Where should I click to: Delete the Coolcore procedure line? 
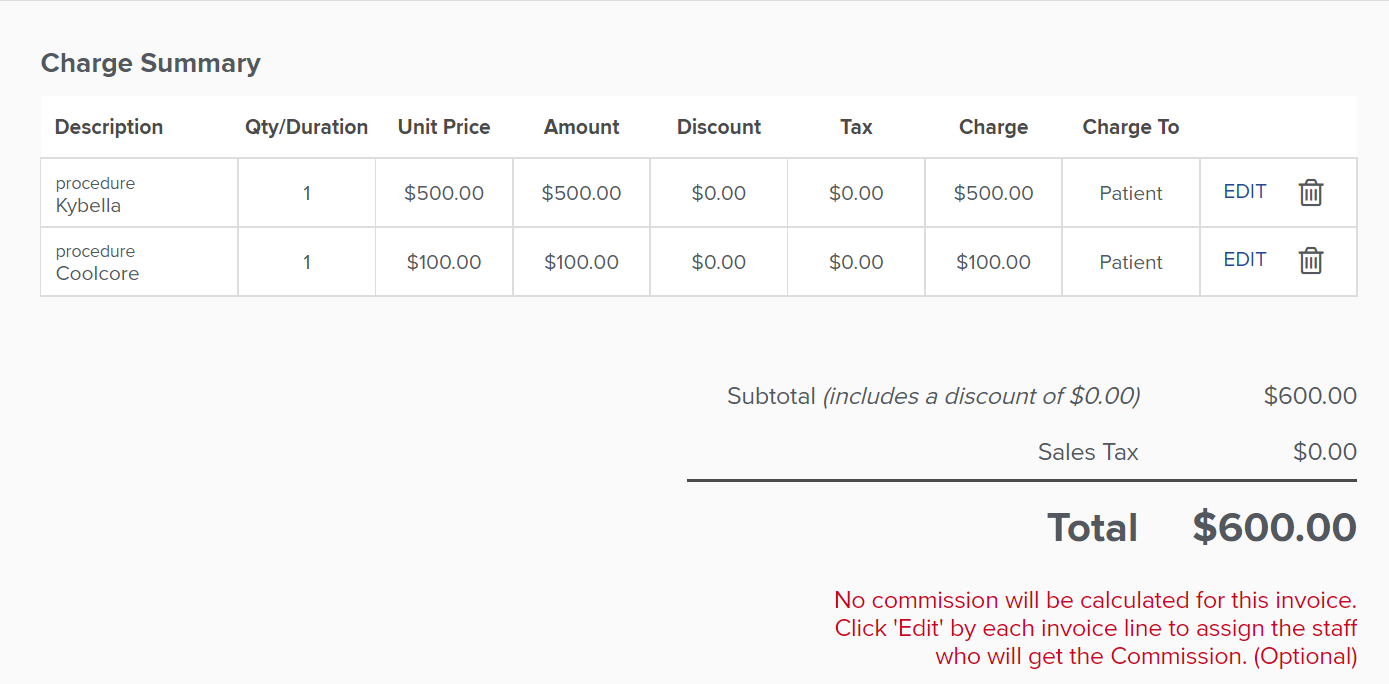[x=1310, y=261]
